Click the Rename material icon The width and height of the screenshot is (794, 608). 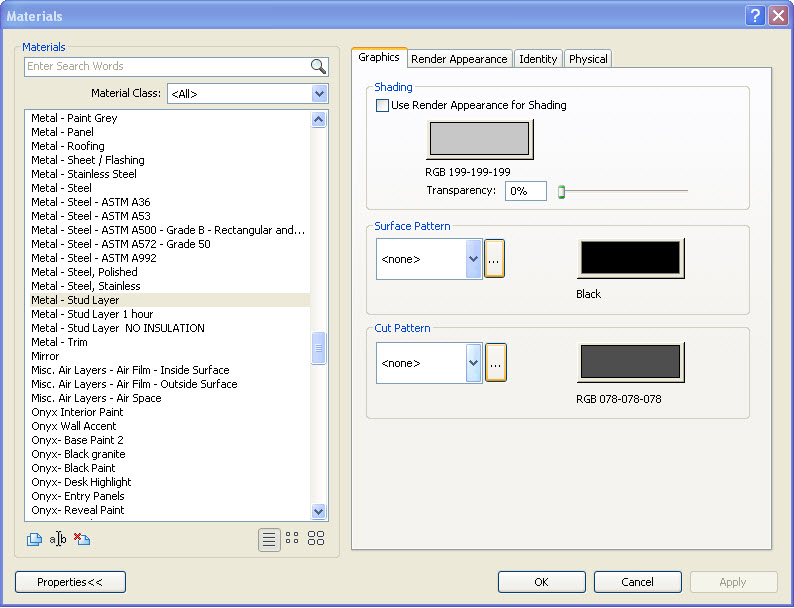pos(58,540)
